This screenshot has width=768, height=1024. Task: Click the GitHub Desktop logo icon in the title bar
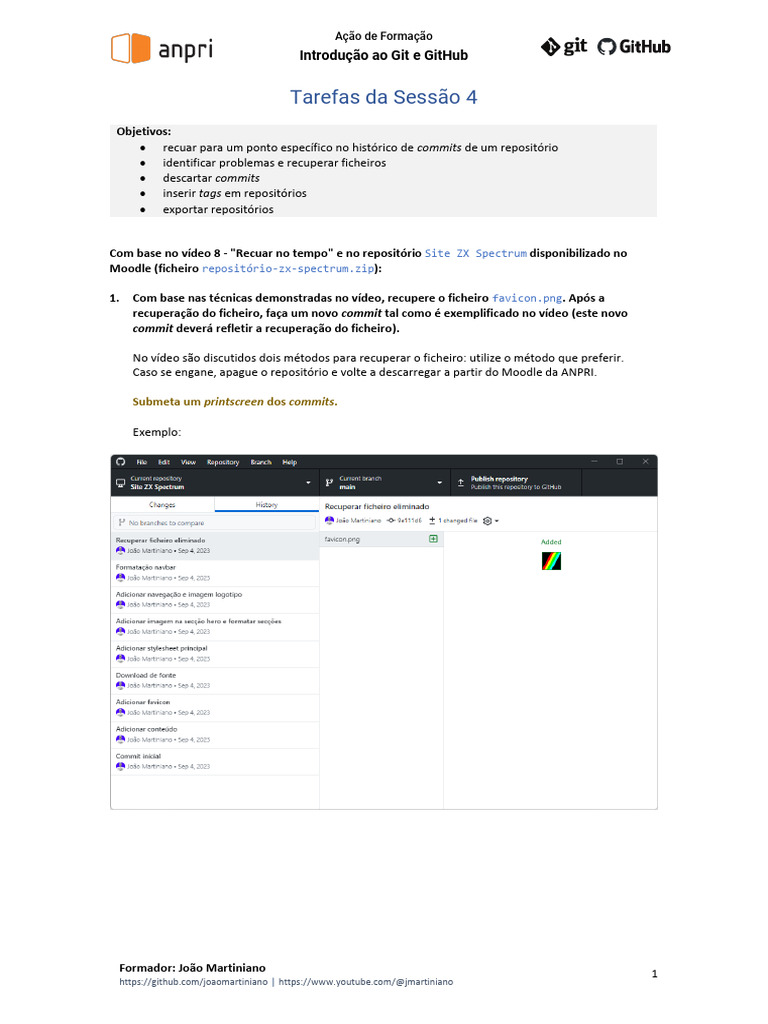[121, 462]
